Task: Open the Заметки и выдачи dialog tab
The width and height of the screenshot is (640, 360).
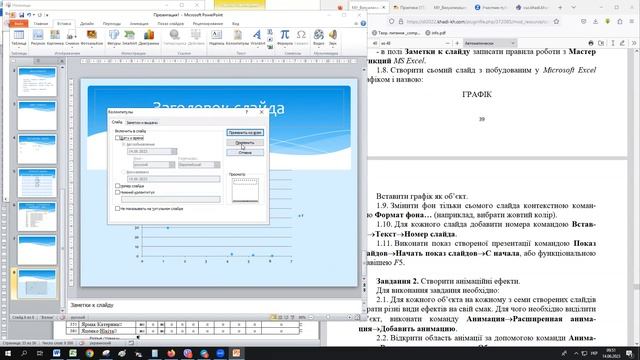Action: 142,122
